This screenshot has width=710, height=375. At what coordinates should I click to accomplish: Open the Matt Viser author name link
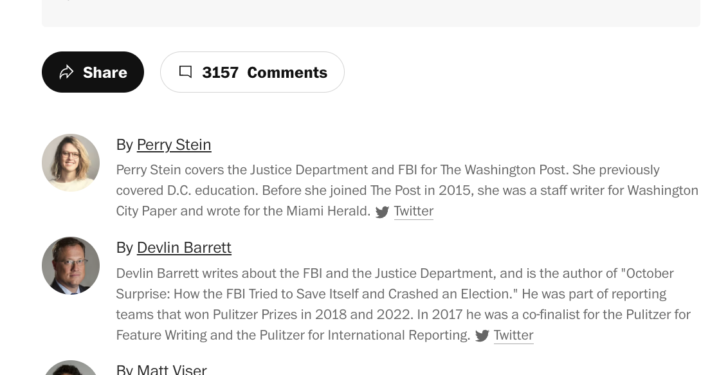[172, 369]
